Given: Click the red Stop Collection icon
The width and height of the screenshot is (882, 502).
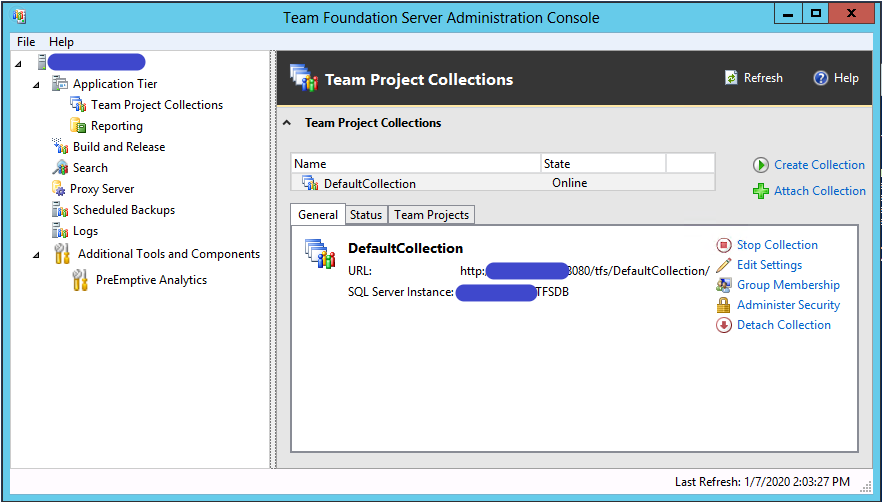Looking at the screenshot, I should click(x=723, y=245).
